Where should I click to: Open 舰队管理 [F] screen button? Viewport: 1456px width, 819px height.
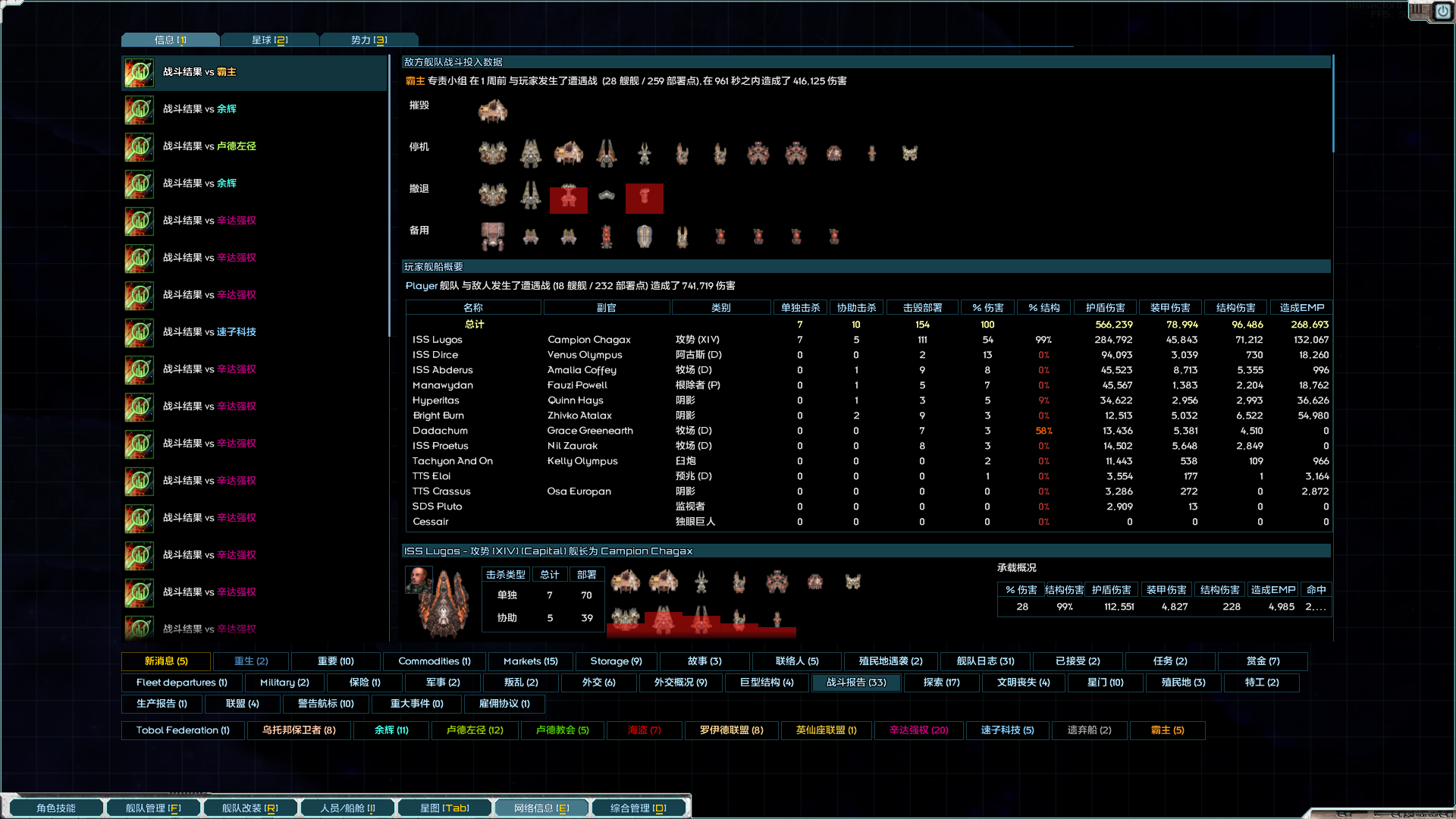pyautogui.click(x=153, y=808)
